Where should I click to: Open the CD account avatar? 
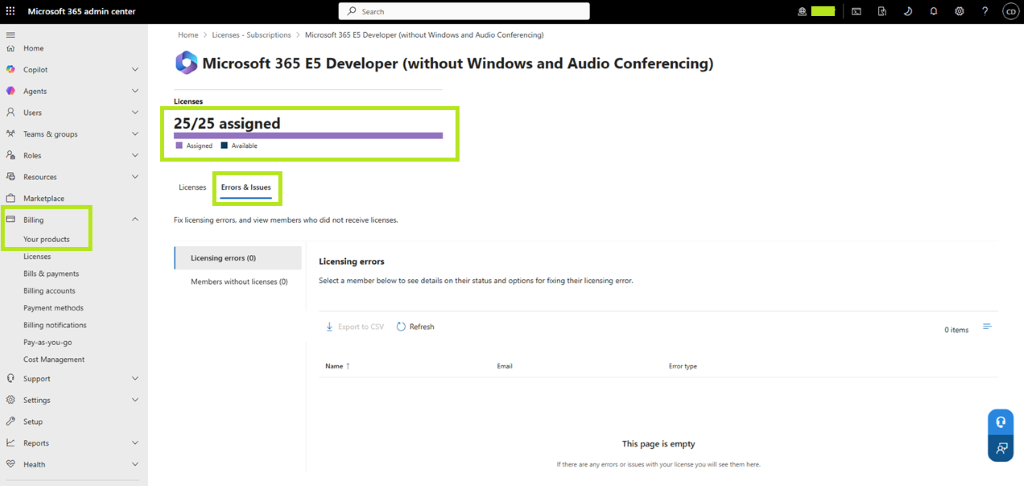coord(1010,11)
